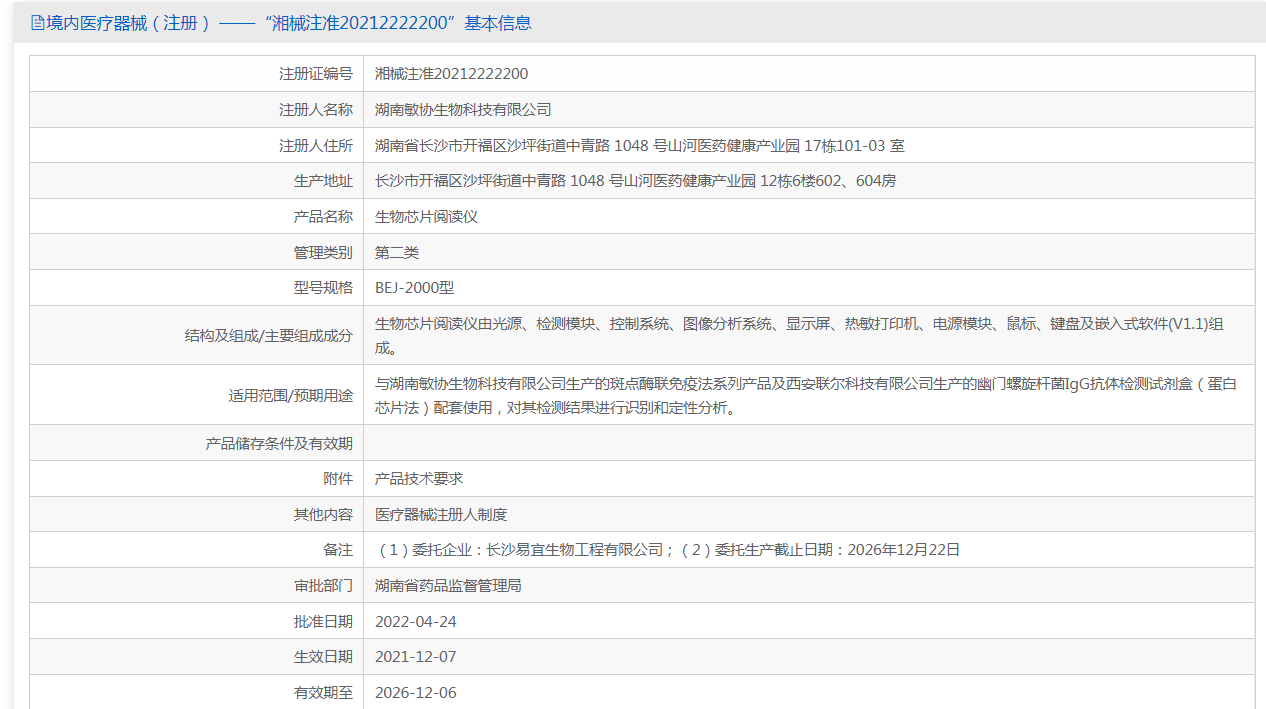Select expiry date 2026-12-06
This screenshot has width=1266, height=709.
coord(415,693)
